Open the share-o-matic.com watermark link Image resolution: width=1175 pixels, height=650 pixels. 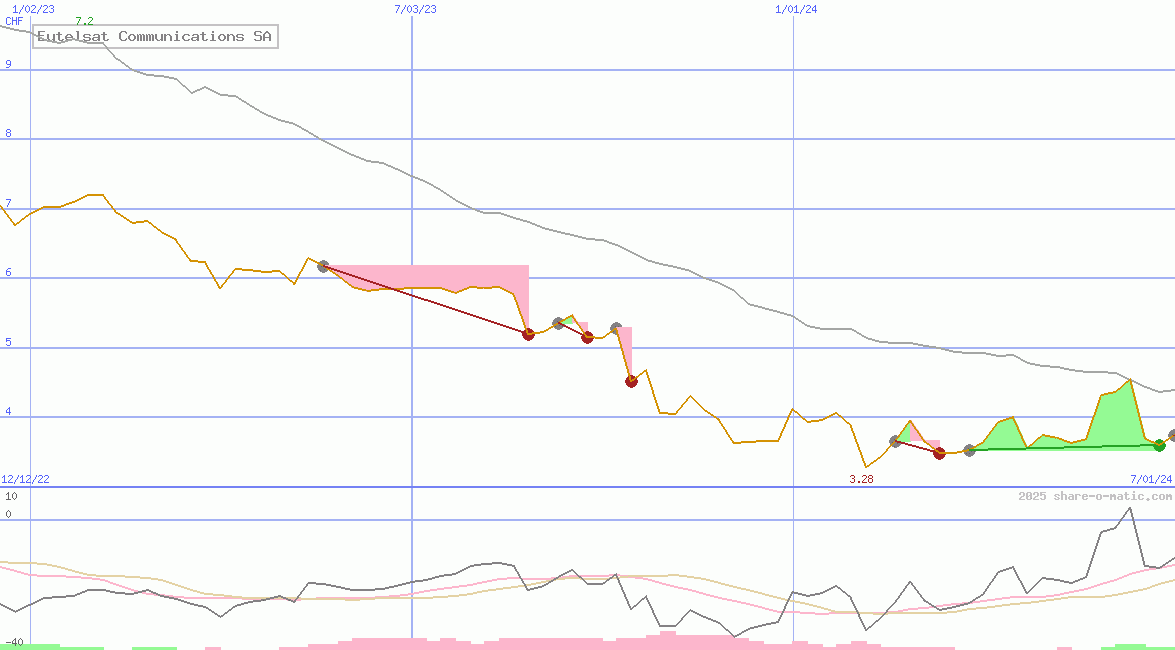1095,496
